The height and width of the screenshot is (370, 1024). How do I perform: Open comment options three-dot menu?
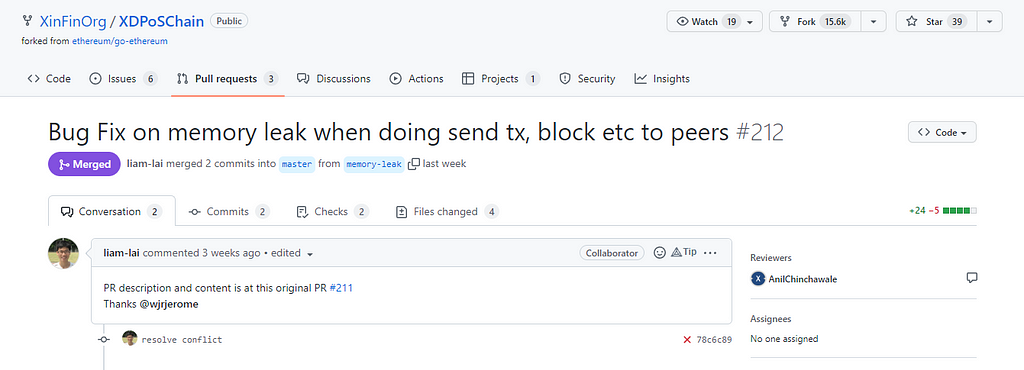710,253
